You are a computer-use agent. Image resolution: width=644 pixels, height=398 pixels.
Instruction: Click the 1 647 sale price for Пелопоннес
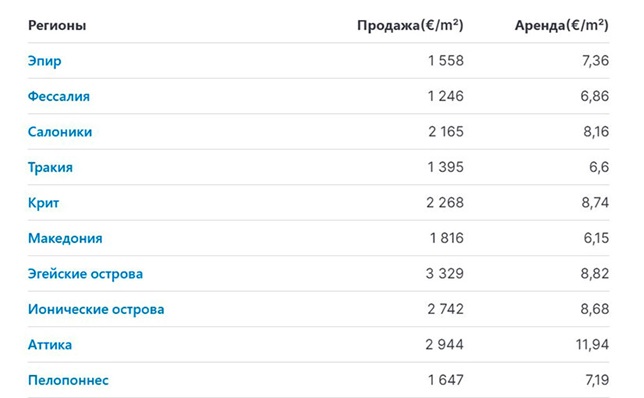tap(446, 380)
